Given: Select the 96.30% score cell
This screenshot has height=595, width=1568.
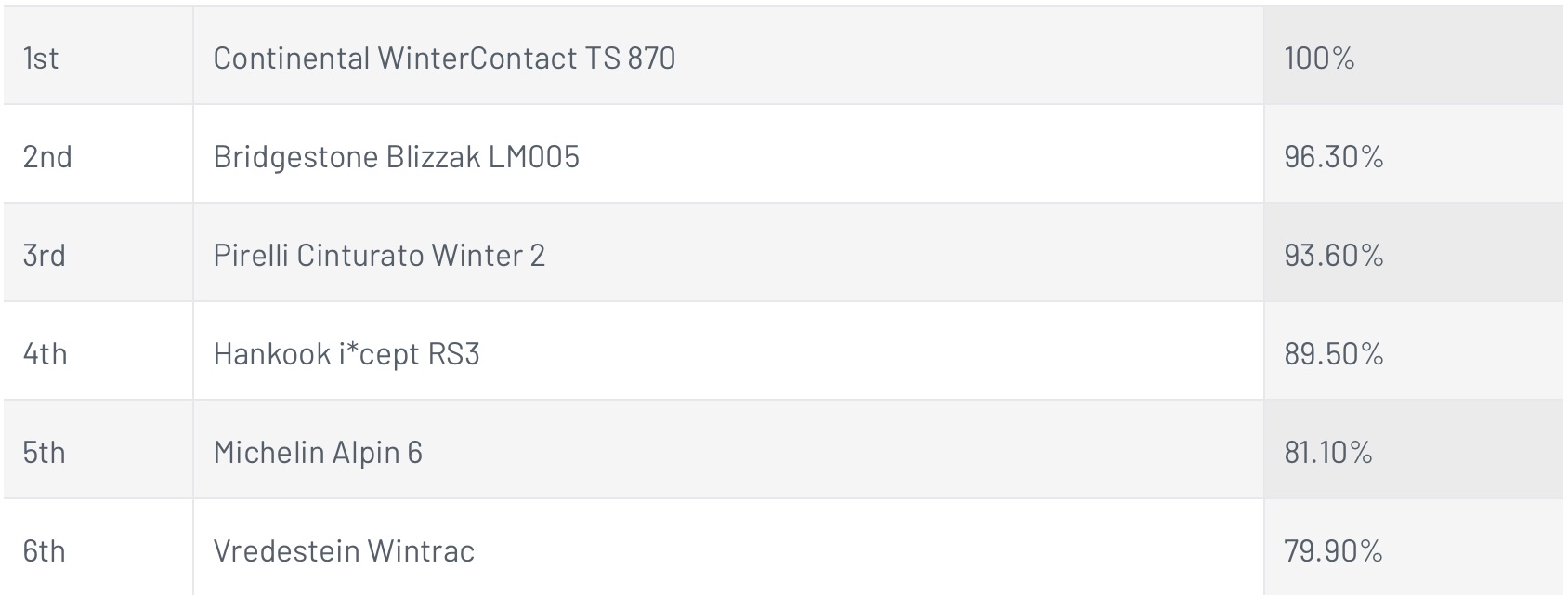Looking at the screenshot, I should 1414,154.
